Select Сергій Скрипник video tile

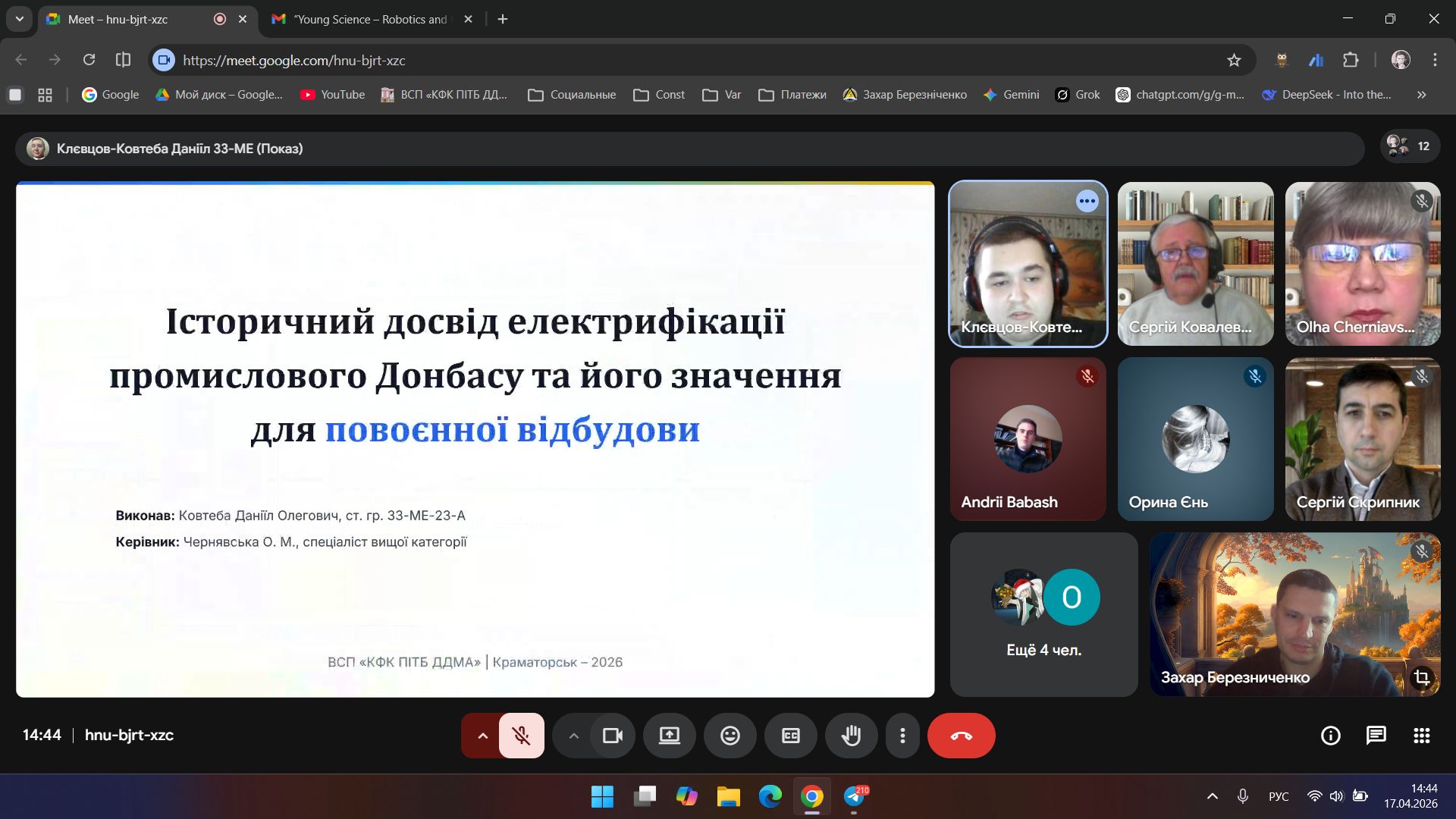point(1362,438)
